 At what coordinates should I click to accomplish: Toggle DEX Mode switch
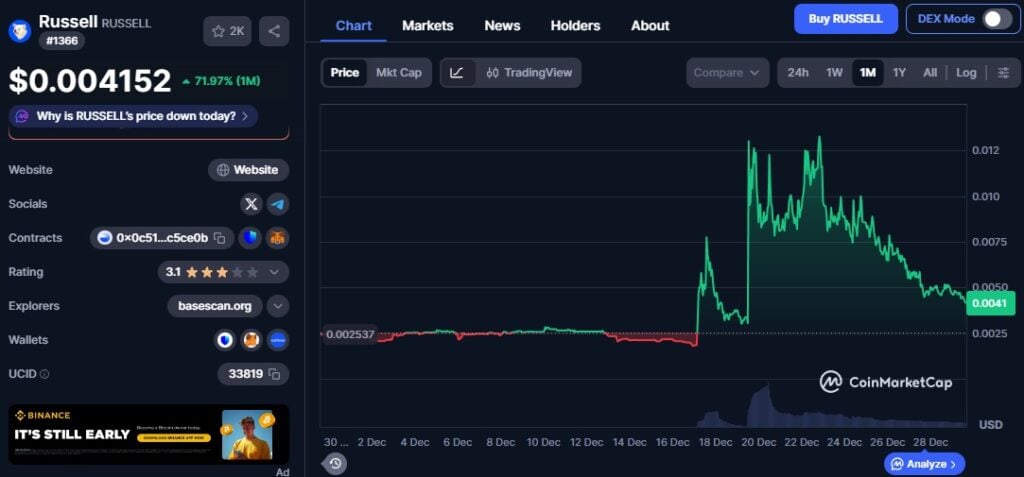pos(995,19)
